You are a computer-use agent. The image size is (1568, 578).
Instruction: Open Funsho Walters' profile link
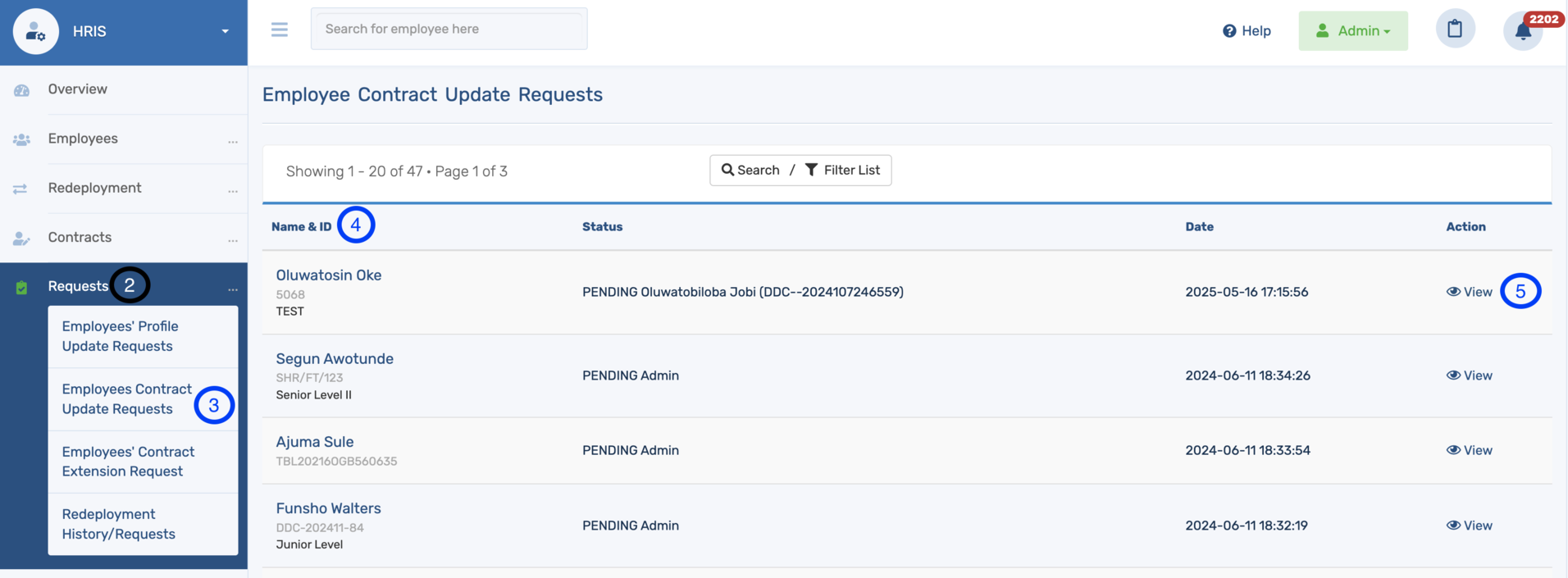click(x=329, y=508)
